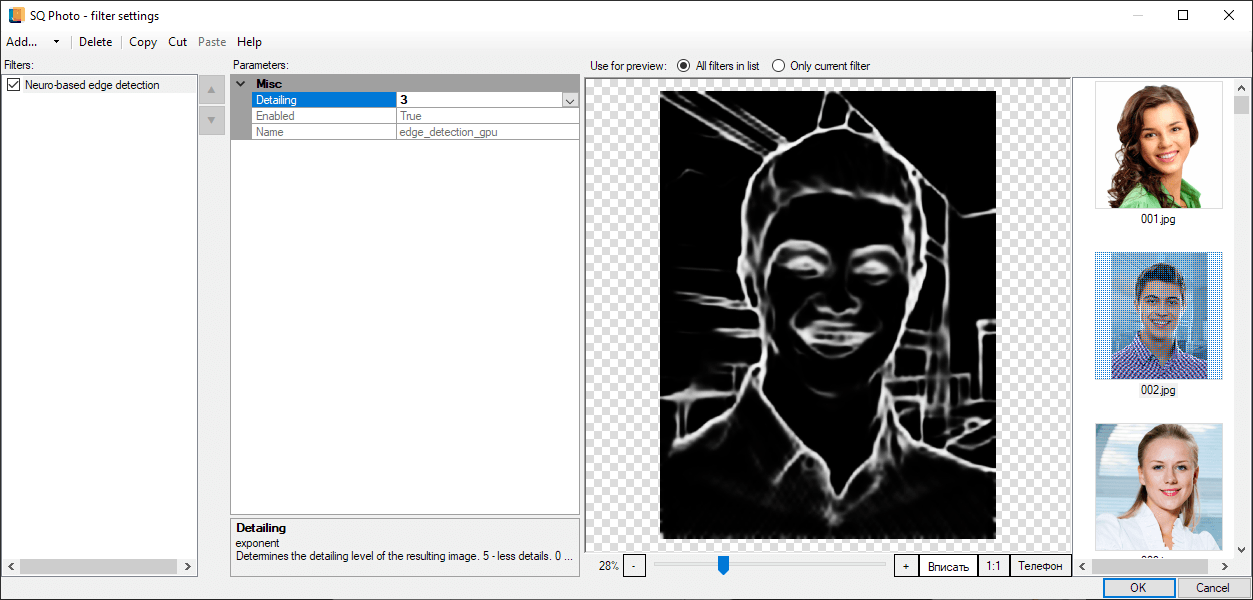Click filters list scroll right arrow
Image resolution: width=1253 pixels, height=600 pixels.
pyautogui.click(x=188, y=566)
